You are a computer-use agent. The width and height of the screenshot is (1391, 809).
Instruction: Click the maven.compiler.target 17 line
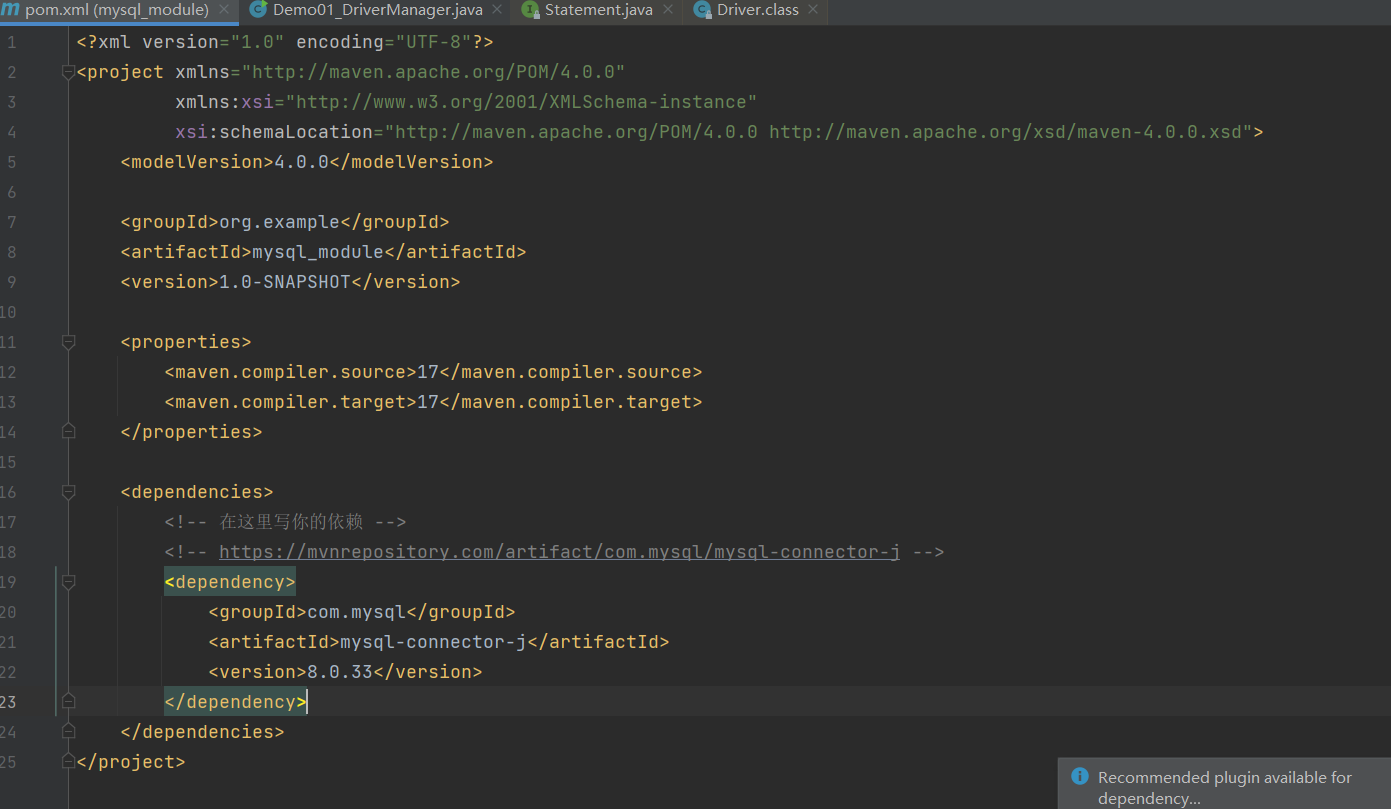click(433, 402)
